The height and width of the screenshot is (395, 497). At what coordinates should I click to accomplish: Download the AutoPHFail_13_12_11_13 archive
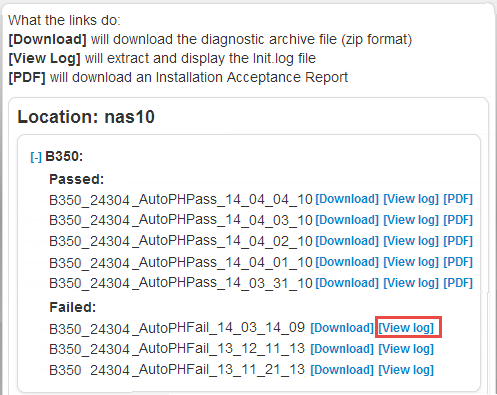tap(342, 349)
